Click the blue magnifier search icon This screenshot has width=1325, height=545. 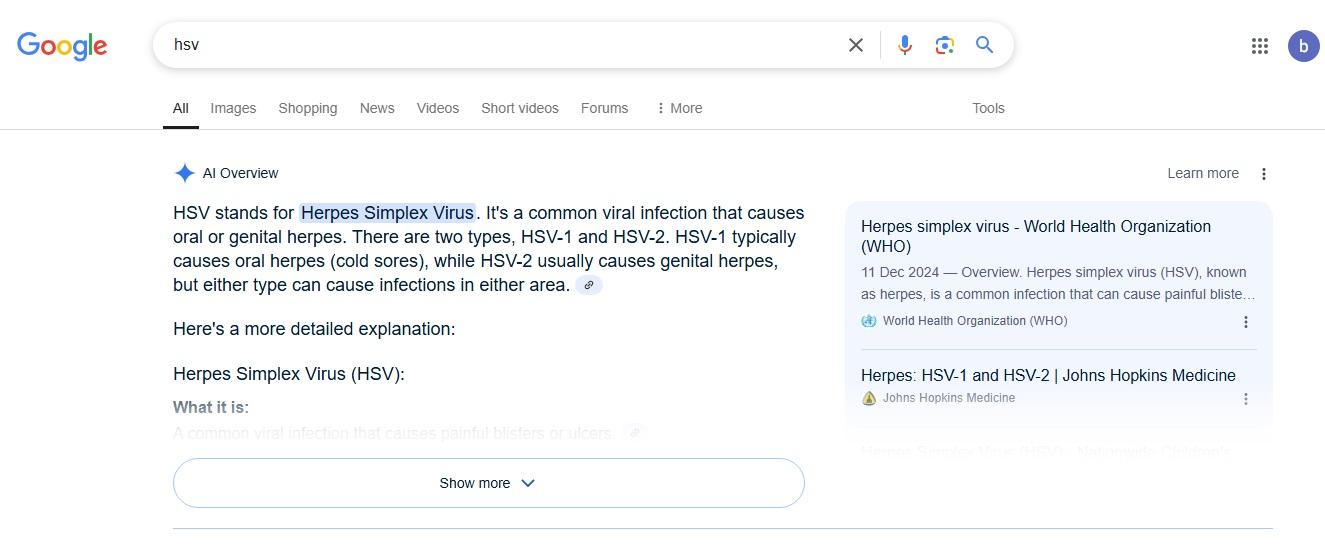point(985,45)
